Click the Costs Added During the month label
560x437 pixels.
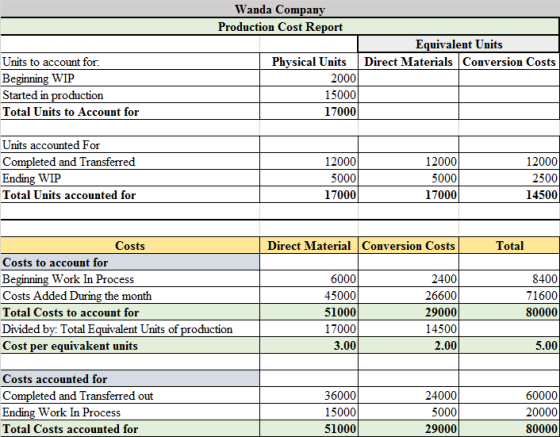pyautogui.click(x=77, y=296)
